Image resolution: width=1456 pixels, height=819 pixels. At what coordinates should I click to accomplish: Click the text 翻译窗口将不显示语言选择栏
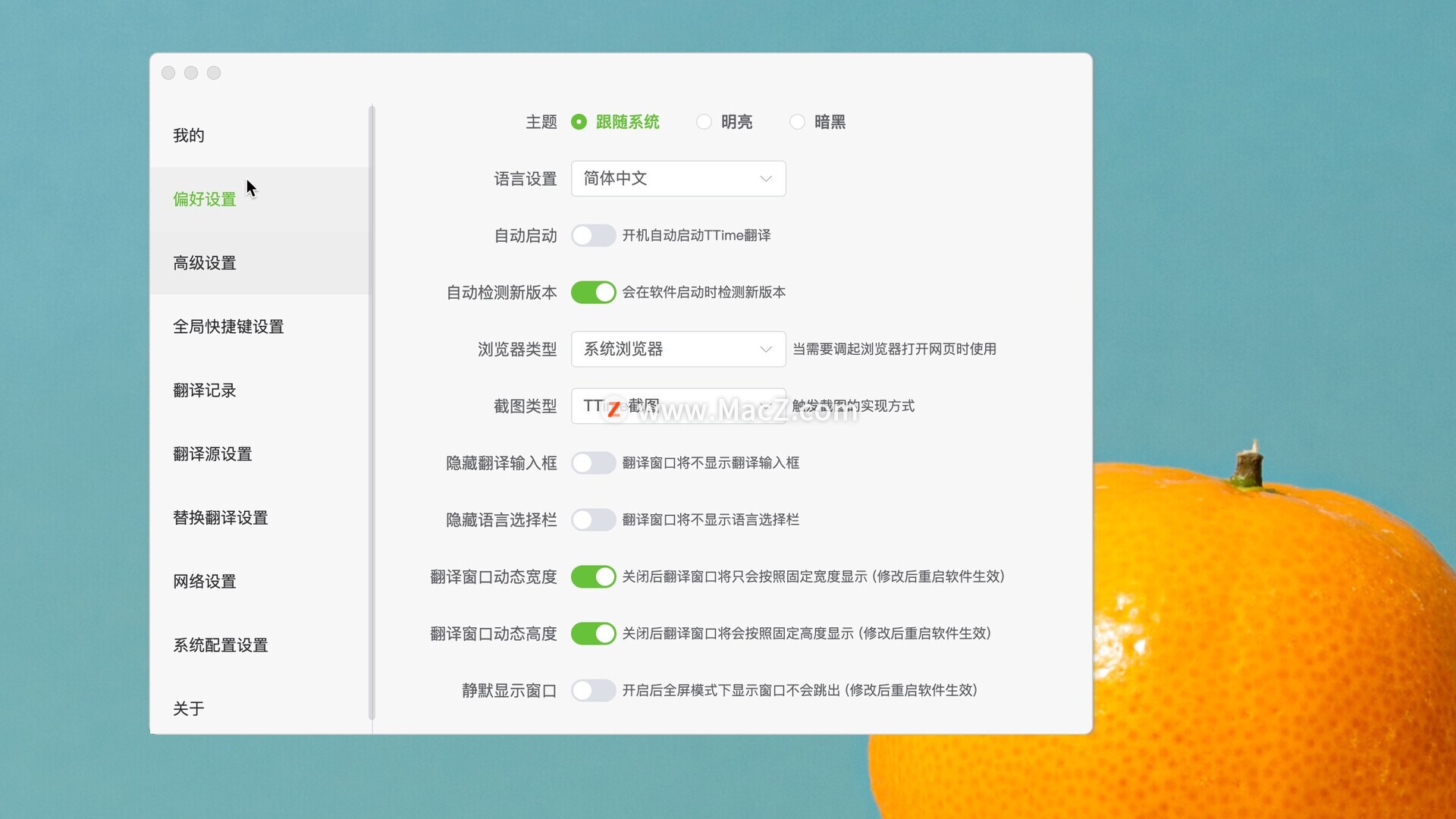pos(711,519)
